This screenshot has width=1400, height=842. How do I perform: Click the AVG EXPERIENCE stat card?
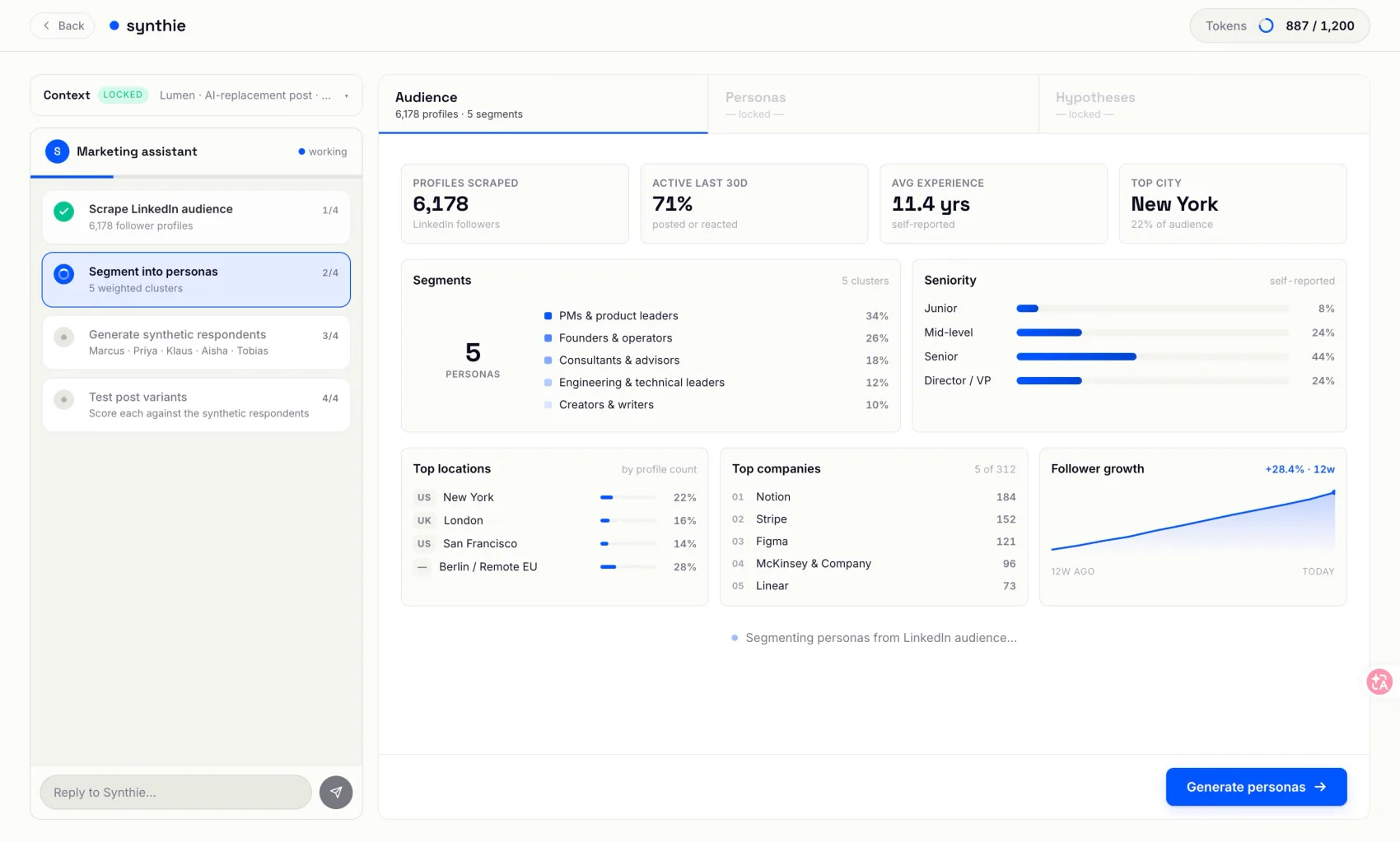click(993, 203)
